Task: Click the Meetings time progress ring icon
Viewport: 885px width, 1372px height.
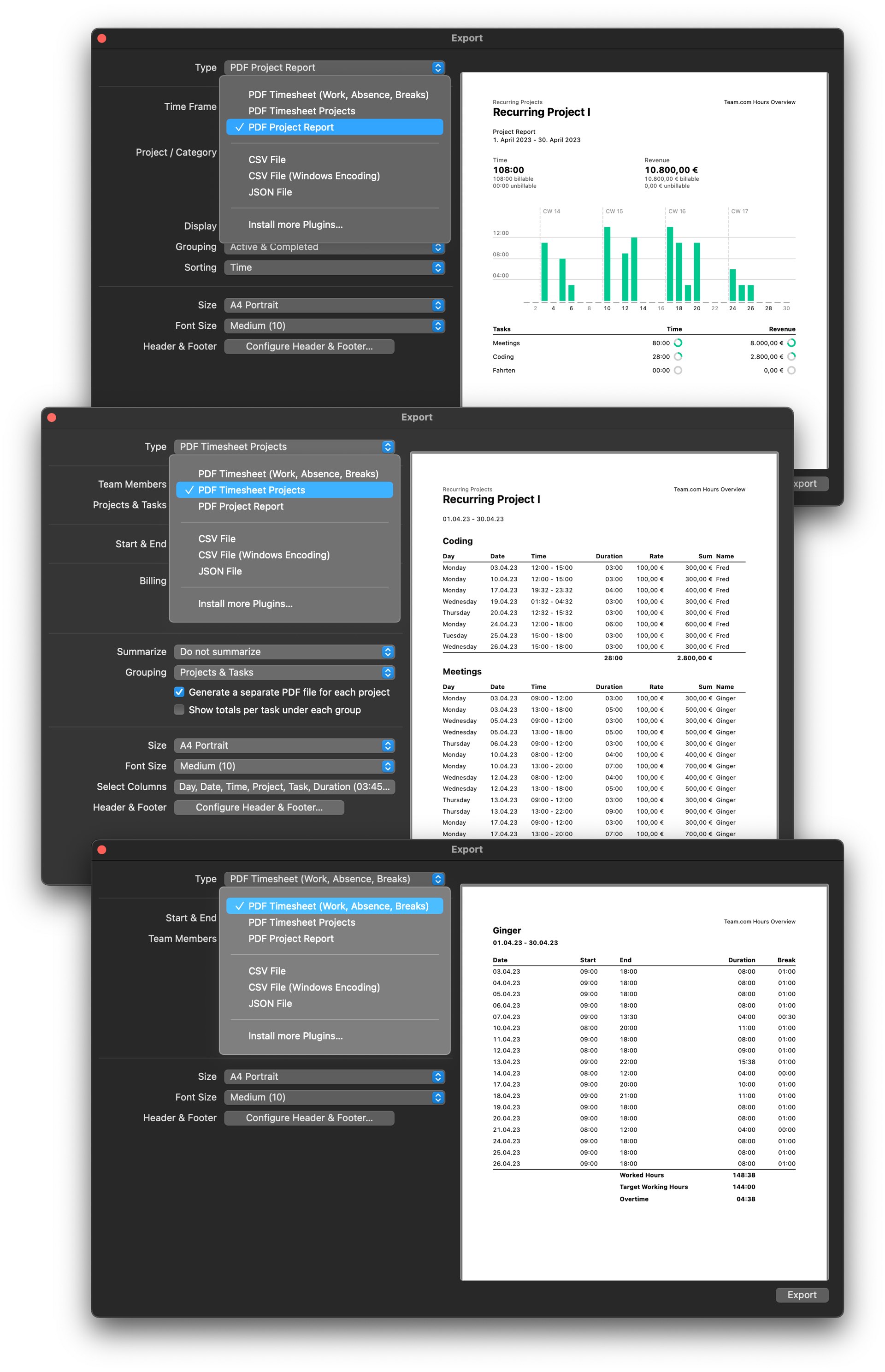Action: tap(678, 343)
